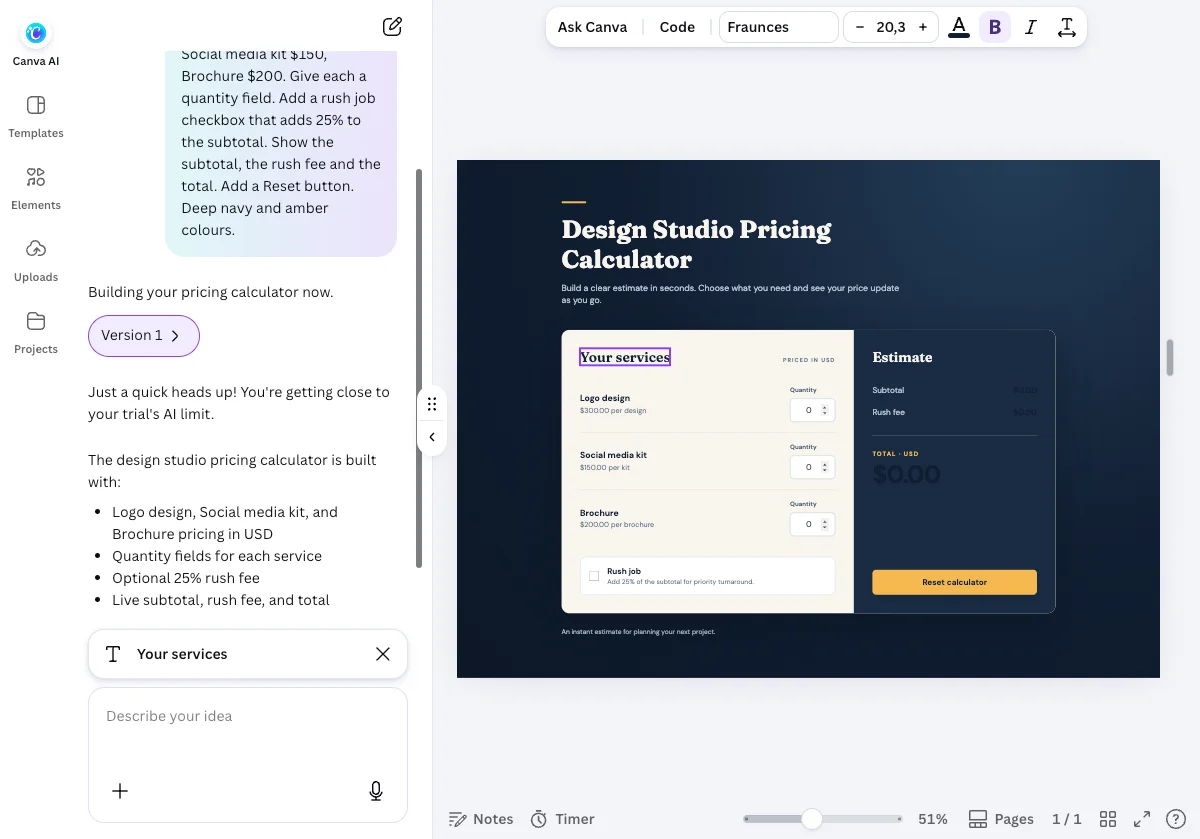Open the Timer
1200x839 pixels.
pyautogui.click(x=562, y=819)
